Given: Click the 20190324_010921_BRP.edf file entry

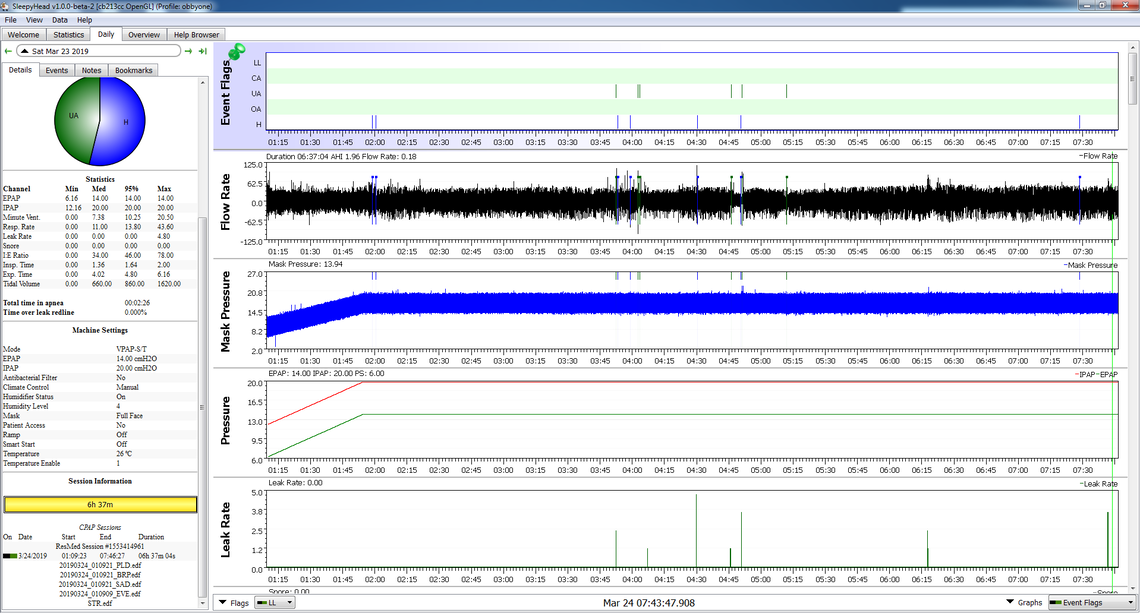Looking at the screenshot, I should click(x=100, y=574).
